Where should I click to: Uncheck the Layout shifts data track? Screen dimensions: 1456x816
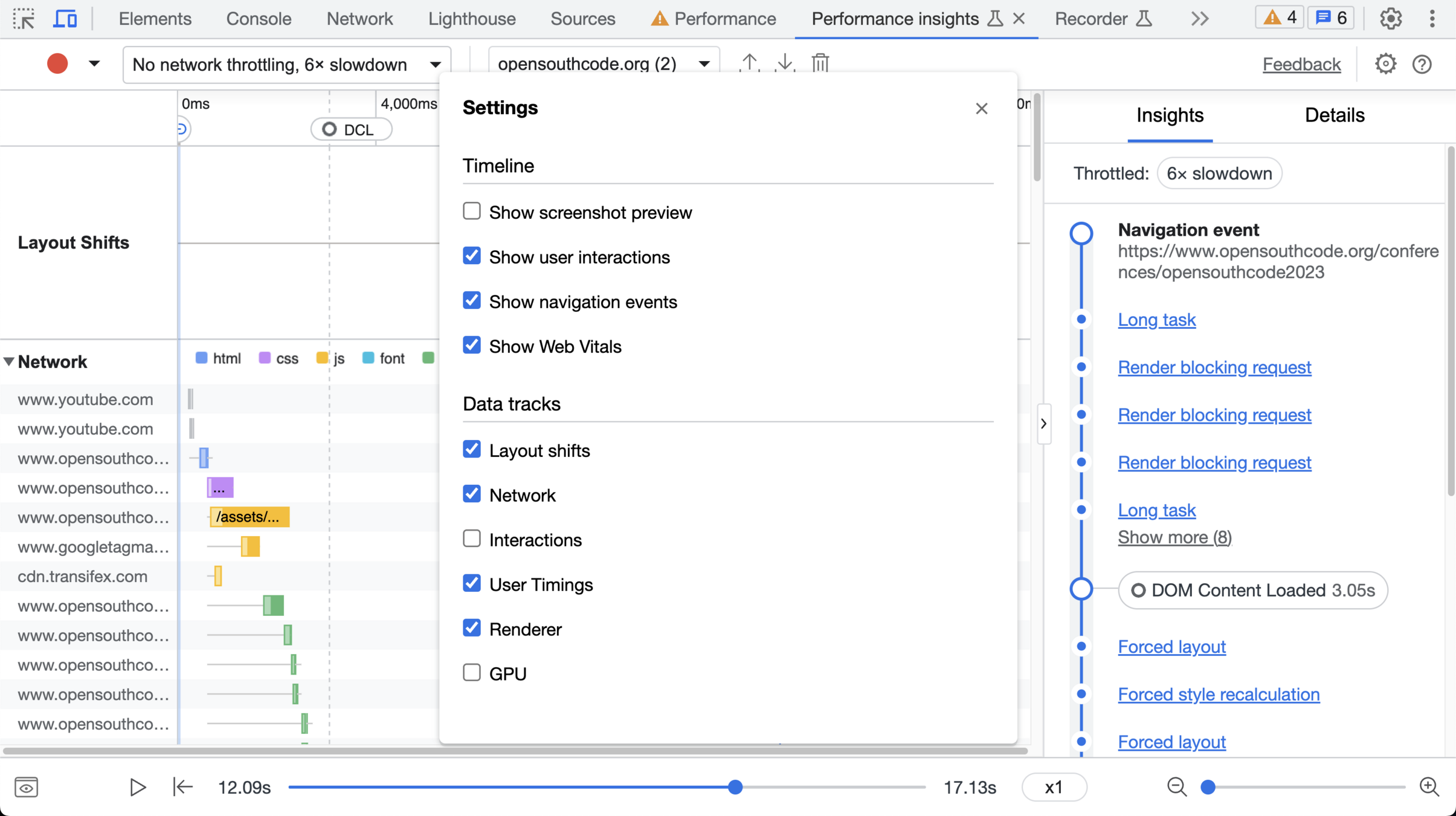click(x=471, y=450)
